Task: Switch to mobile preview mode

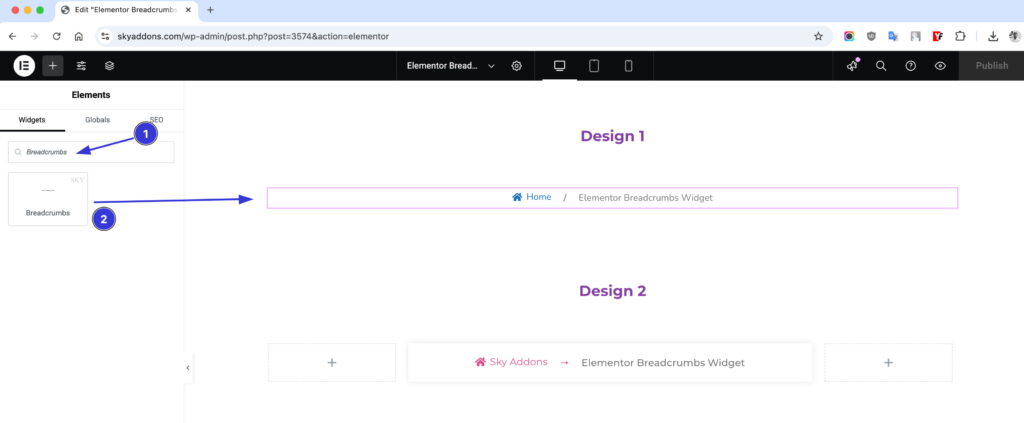Action: pos(628,66)
